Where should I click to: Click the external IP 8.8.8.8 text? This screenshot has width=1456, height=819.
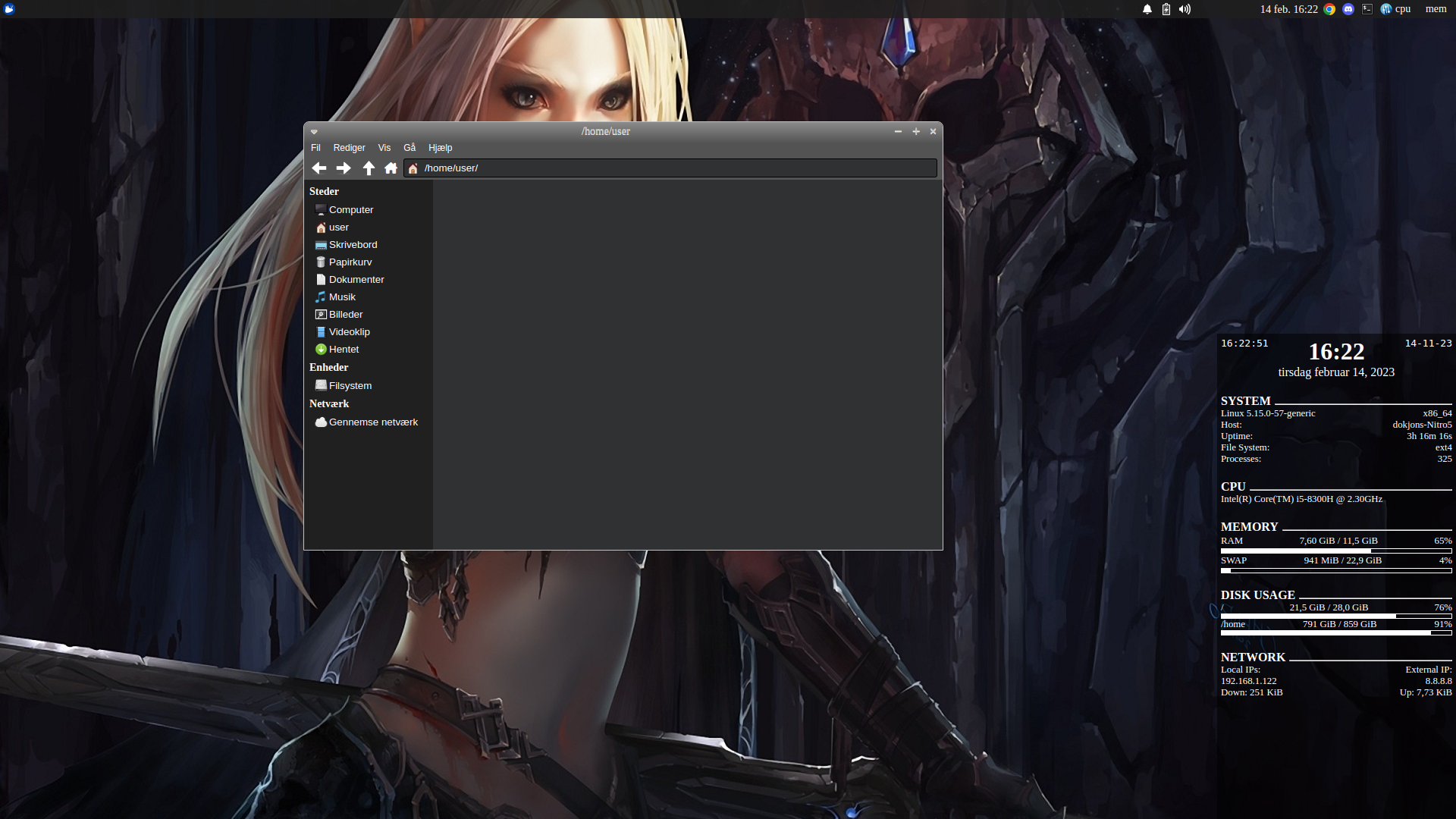point(1439,681)
